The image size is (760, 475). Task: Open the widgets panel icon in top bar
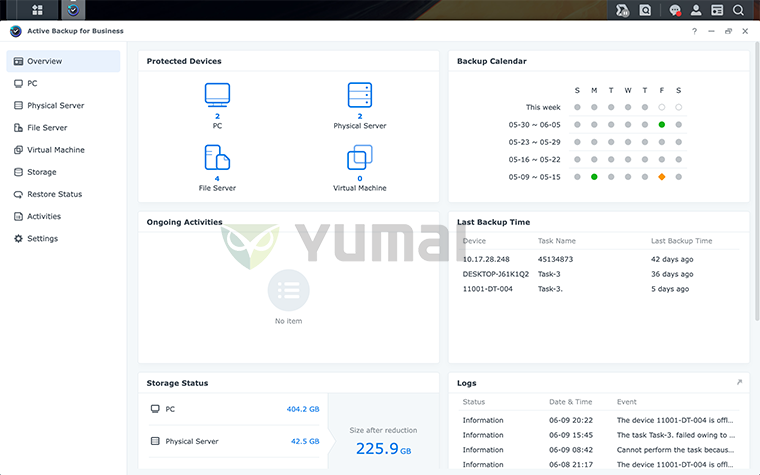[x=717, y=10]
